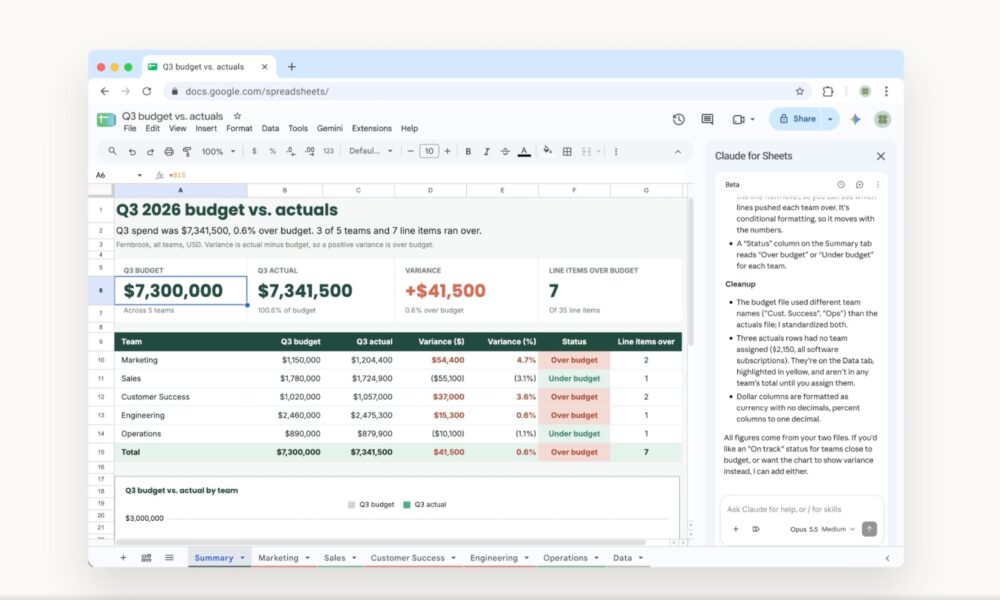Star the Q3 budget vs. actuals document

pos(237,116)
